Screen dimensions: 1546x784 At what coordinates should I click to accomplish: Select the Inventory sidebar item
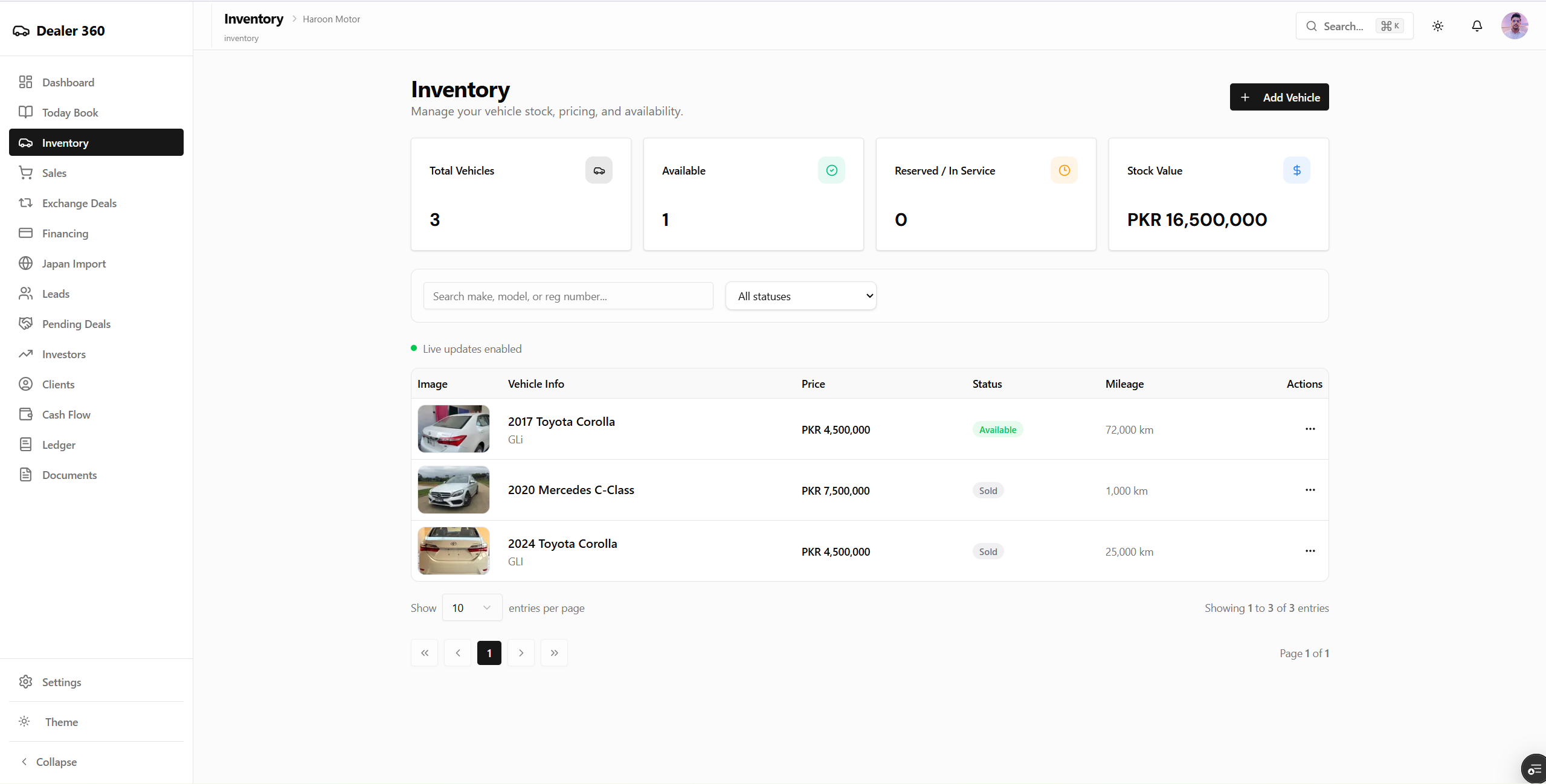(96, 143)
